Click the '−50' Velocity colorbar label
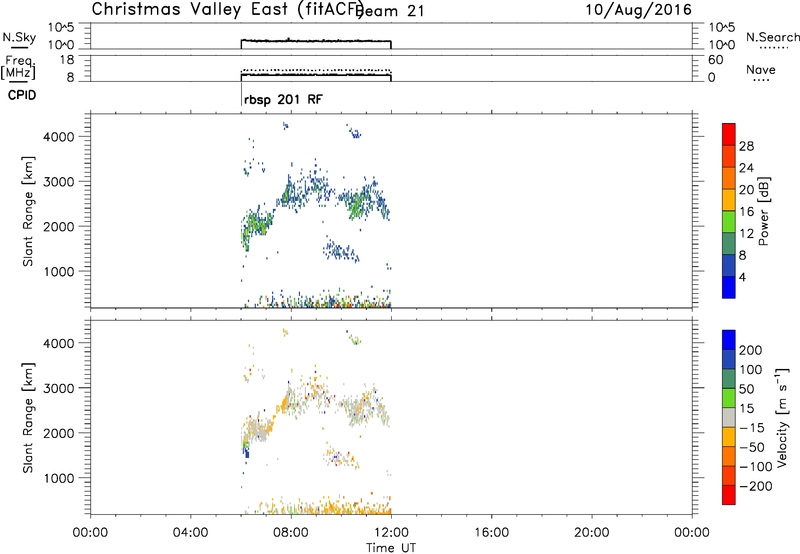 click(x=752, y=447)
